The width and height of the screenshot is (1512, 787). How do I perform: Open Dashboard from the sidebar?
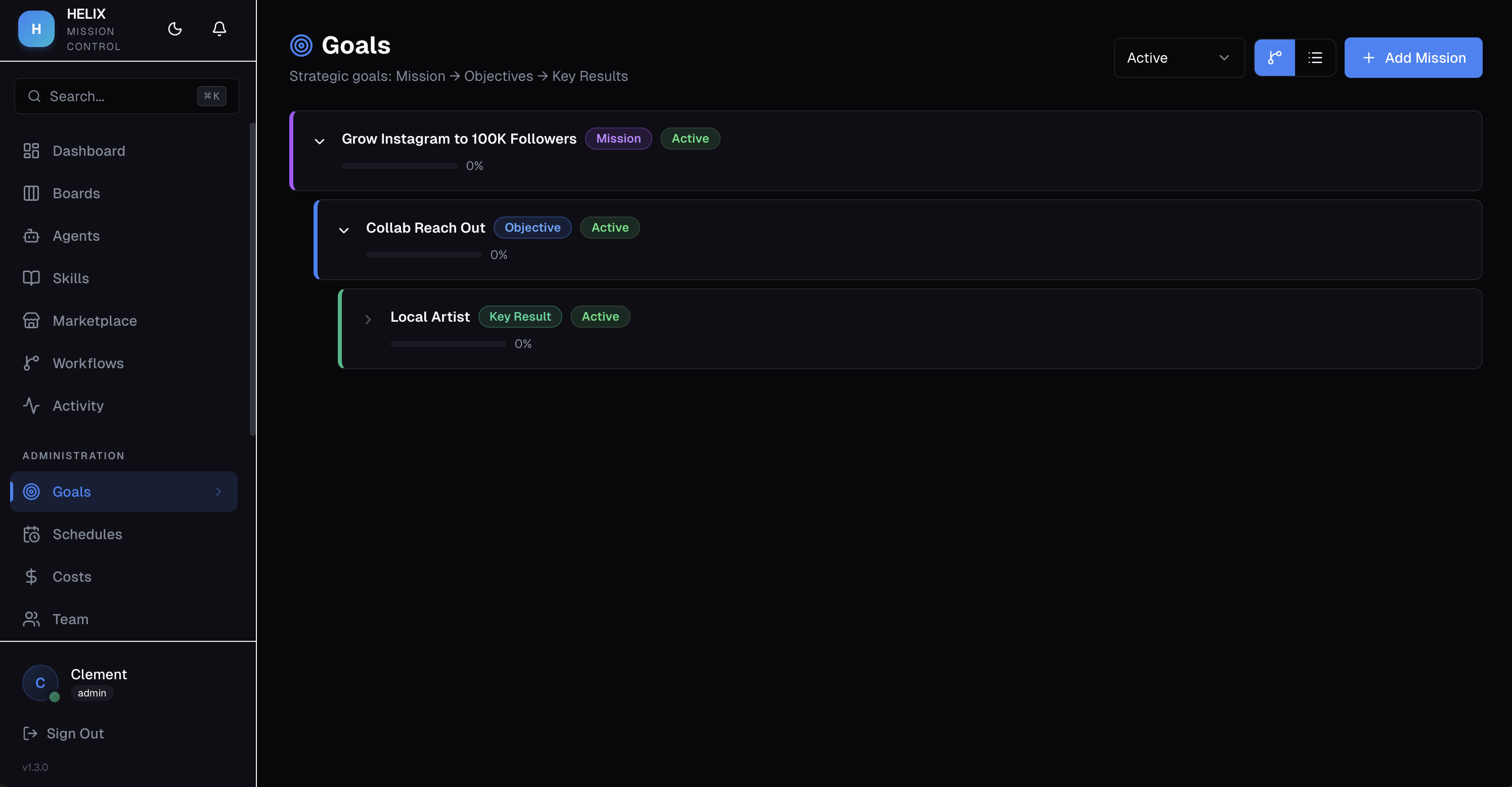pyautogui.click(x=88, y=151)
